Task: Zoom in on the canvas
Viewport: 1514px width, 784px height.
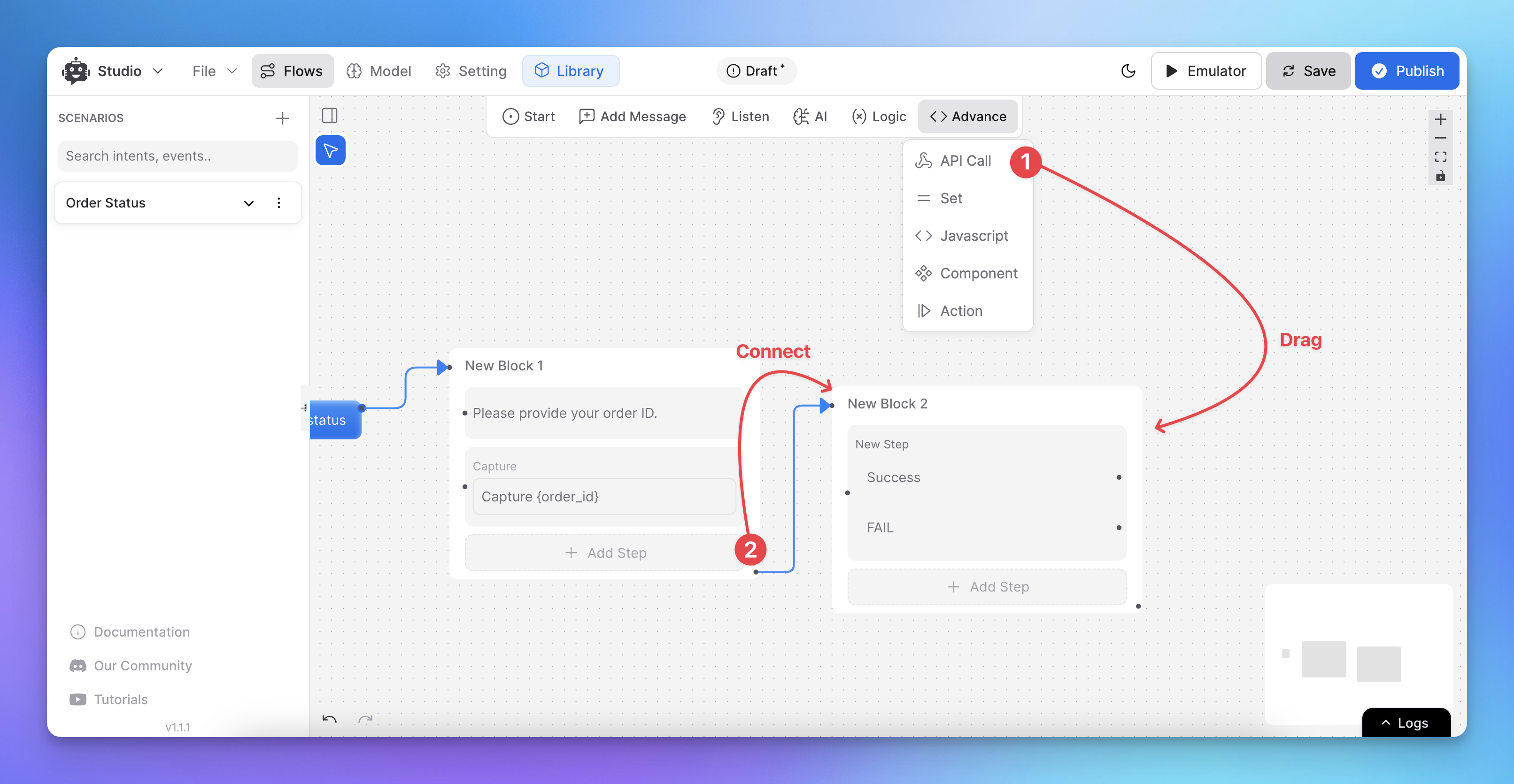Action: coord(1440,120)
